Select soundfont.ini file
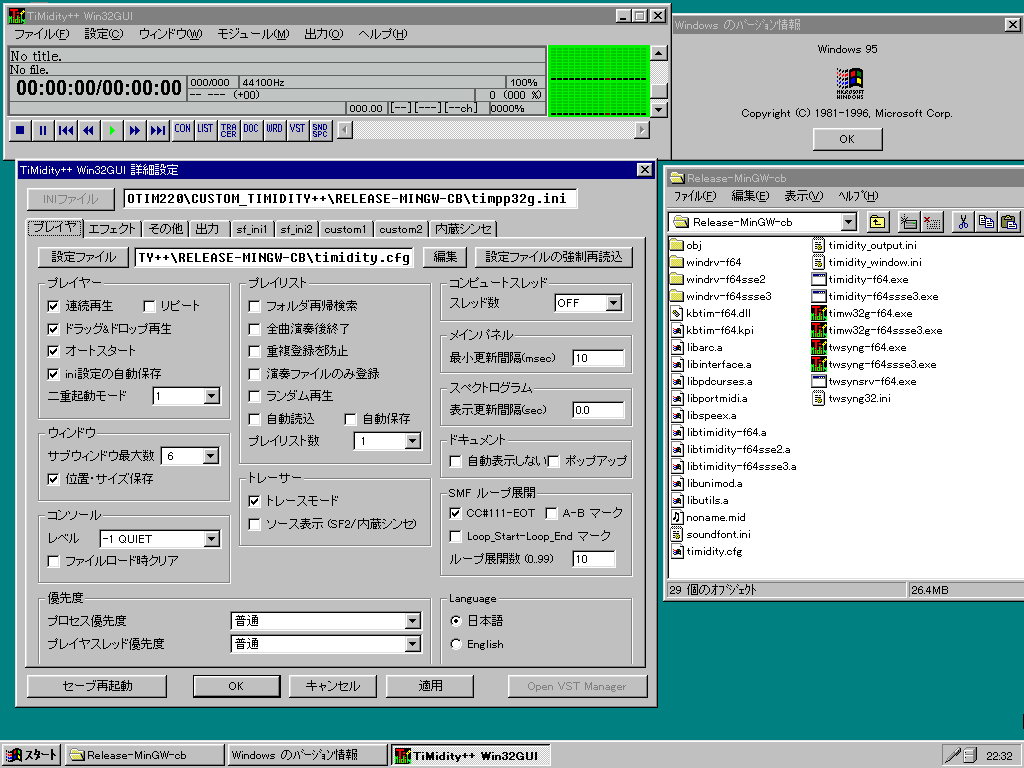The image size is (1024, 768). click(711, 534)
